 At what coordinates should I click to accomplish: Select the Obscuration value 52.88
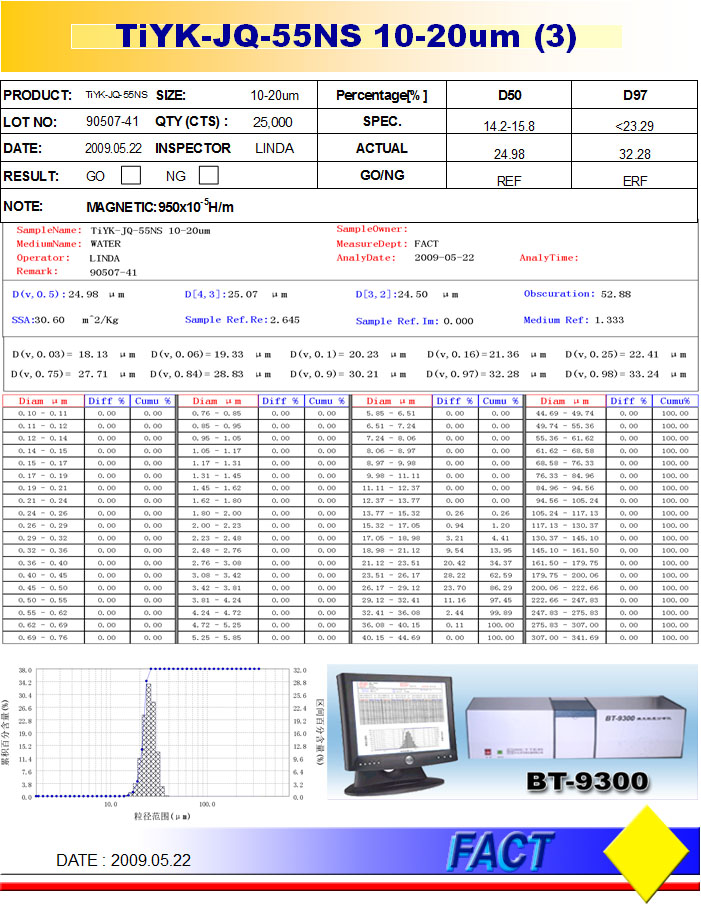tap(616, 294)
